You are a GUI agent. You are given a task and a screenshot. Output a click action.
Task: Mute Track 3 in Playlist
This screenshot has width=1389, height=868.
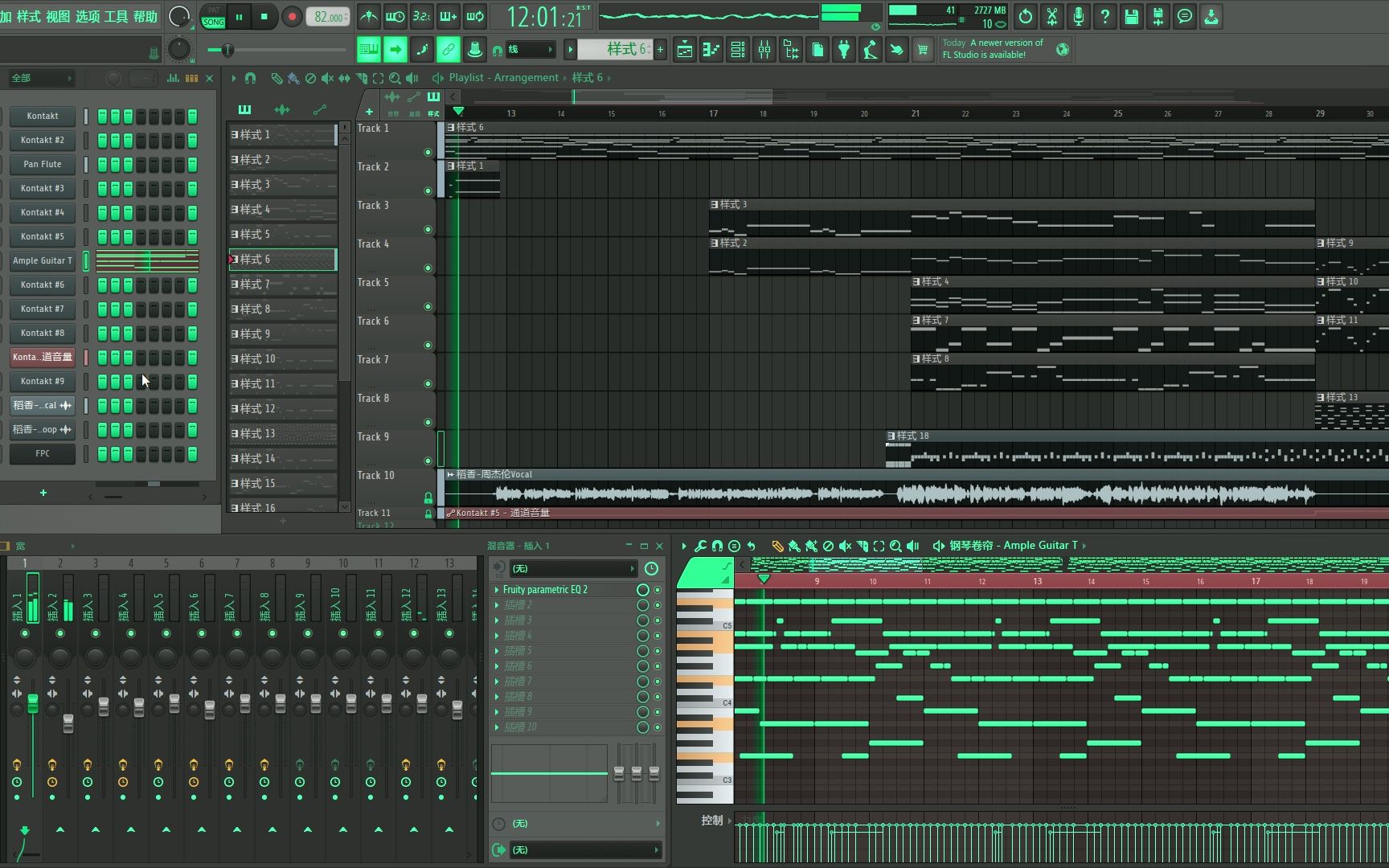click(x=428, y=229)
